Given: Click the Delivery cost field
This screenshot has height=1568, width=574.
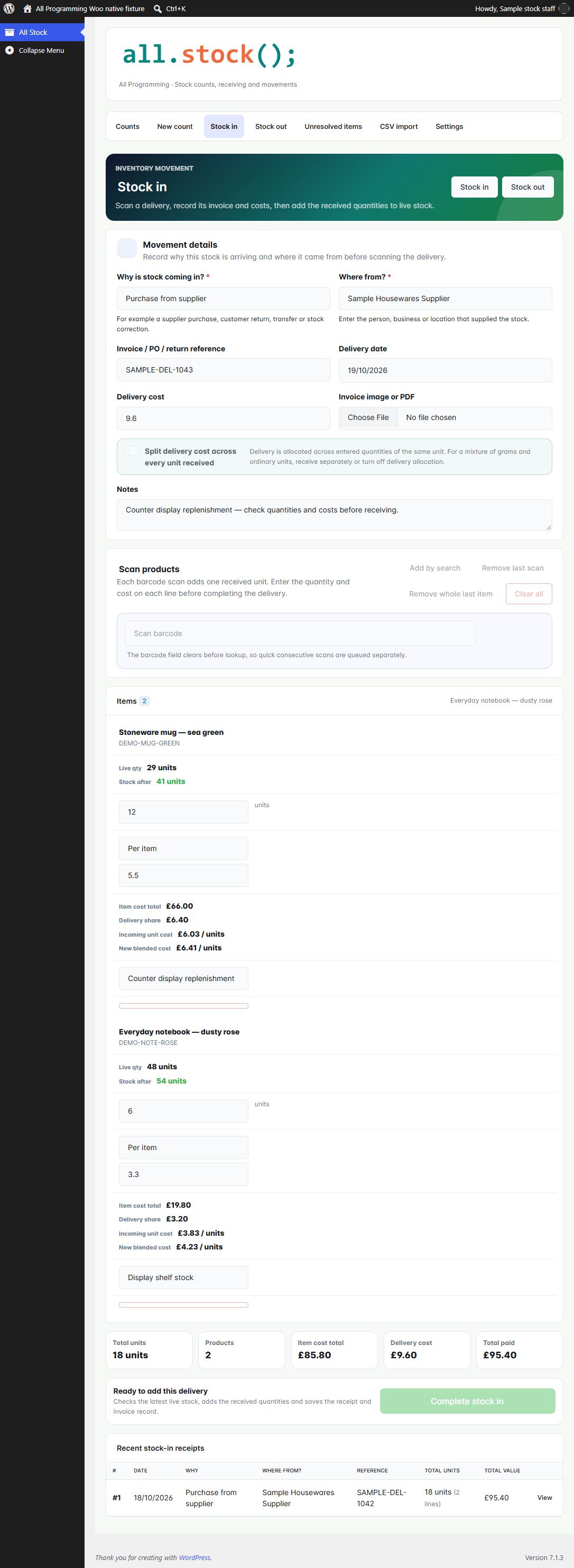Looking at the screenshot, I should 224,418.
